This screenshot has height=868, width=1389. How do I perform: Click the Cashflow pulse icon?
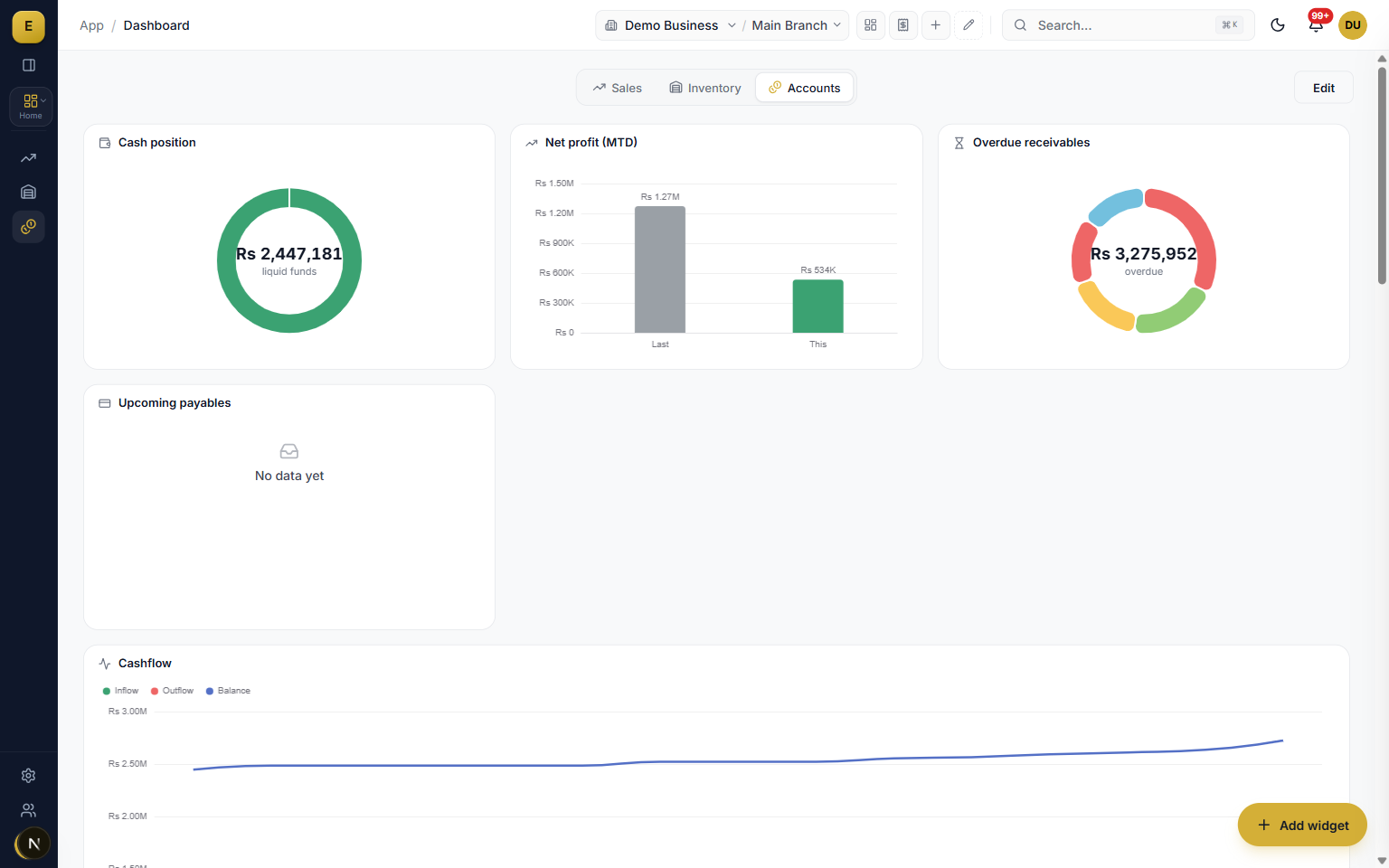[x=105, y=664]
